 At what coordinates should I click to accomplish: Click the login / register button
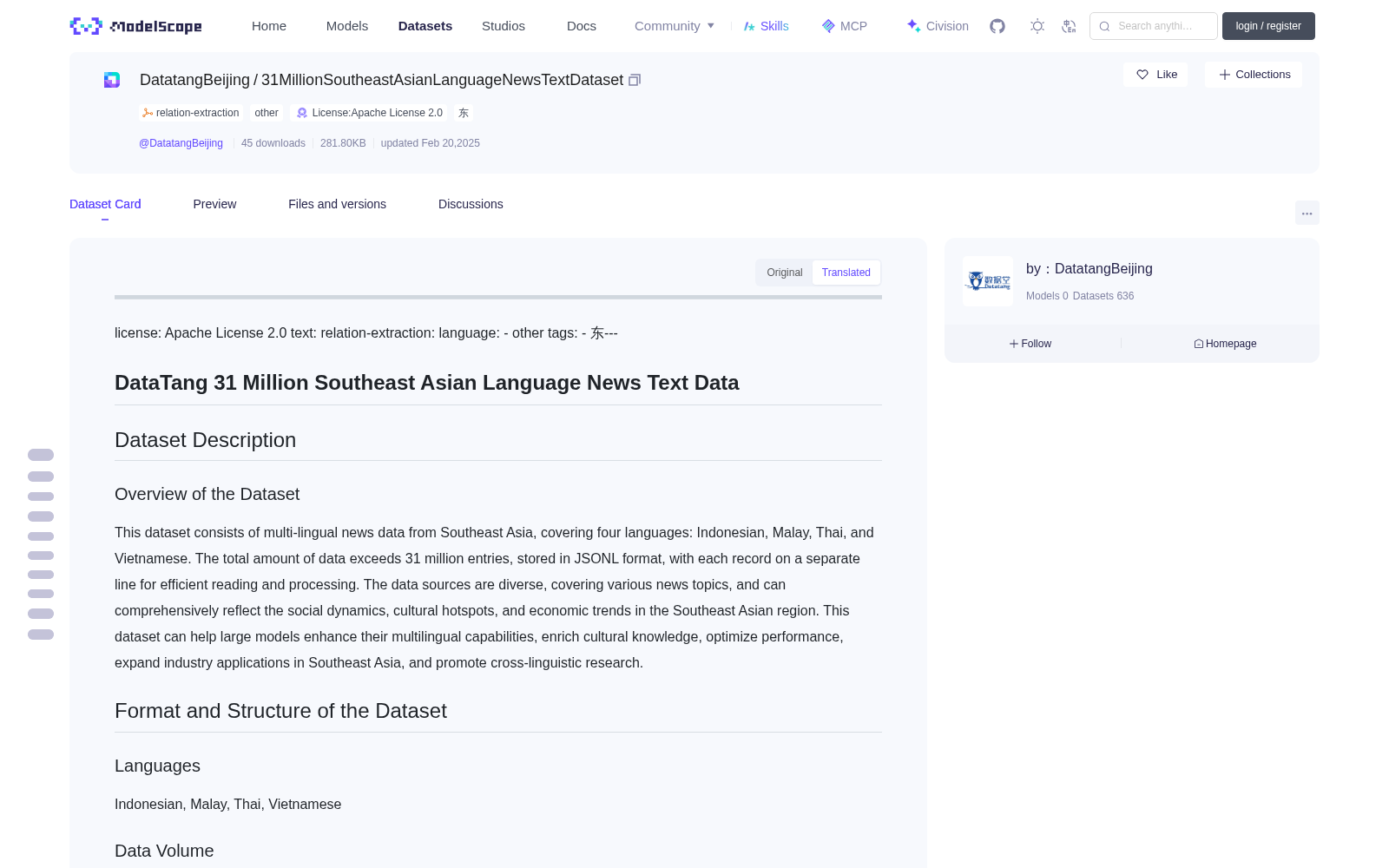1268,26
